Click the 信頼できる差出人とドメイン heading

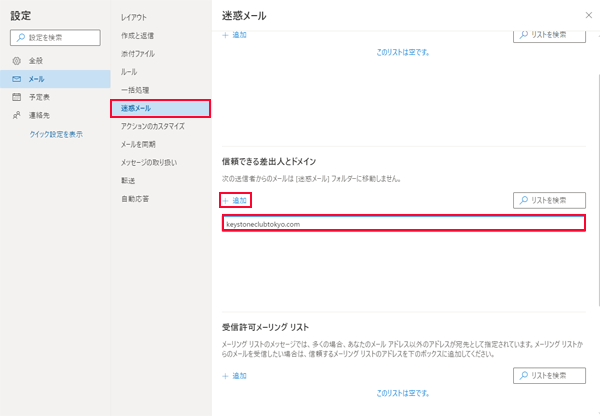tap(269, 162)
